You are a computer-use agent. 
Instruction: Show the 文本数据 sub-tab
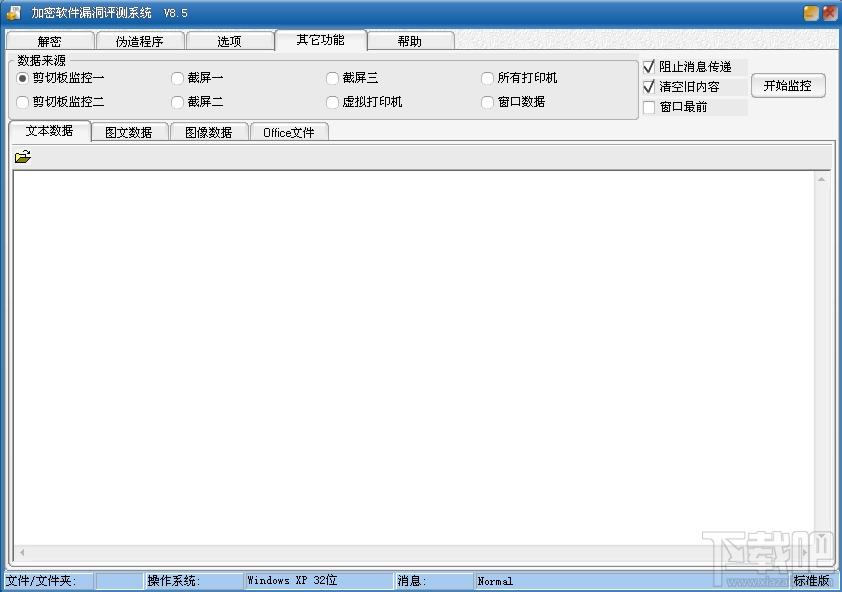[x=49, y=131]
